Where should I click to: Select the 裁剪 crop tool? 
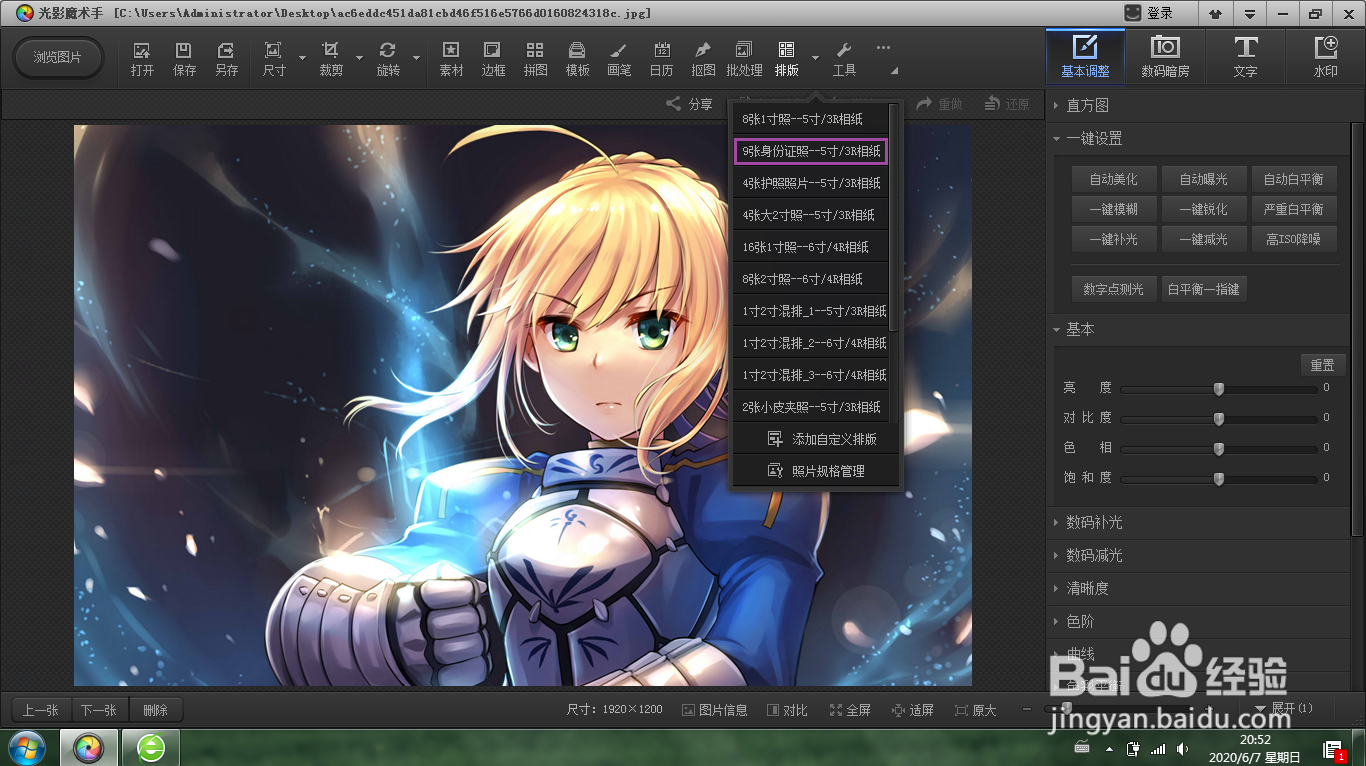coord(331,59)
